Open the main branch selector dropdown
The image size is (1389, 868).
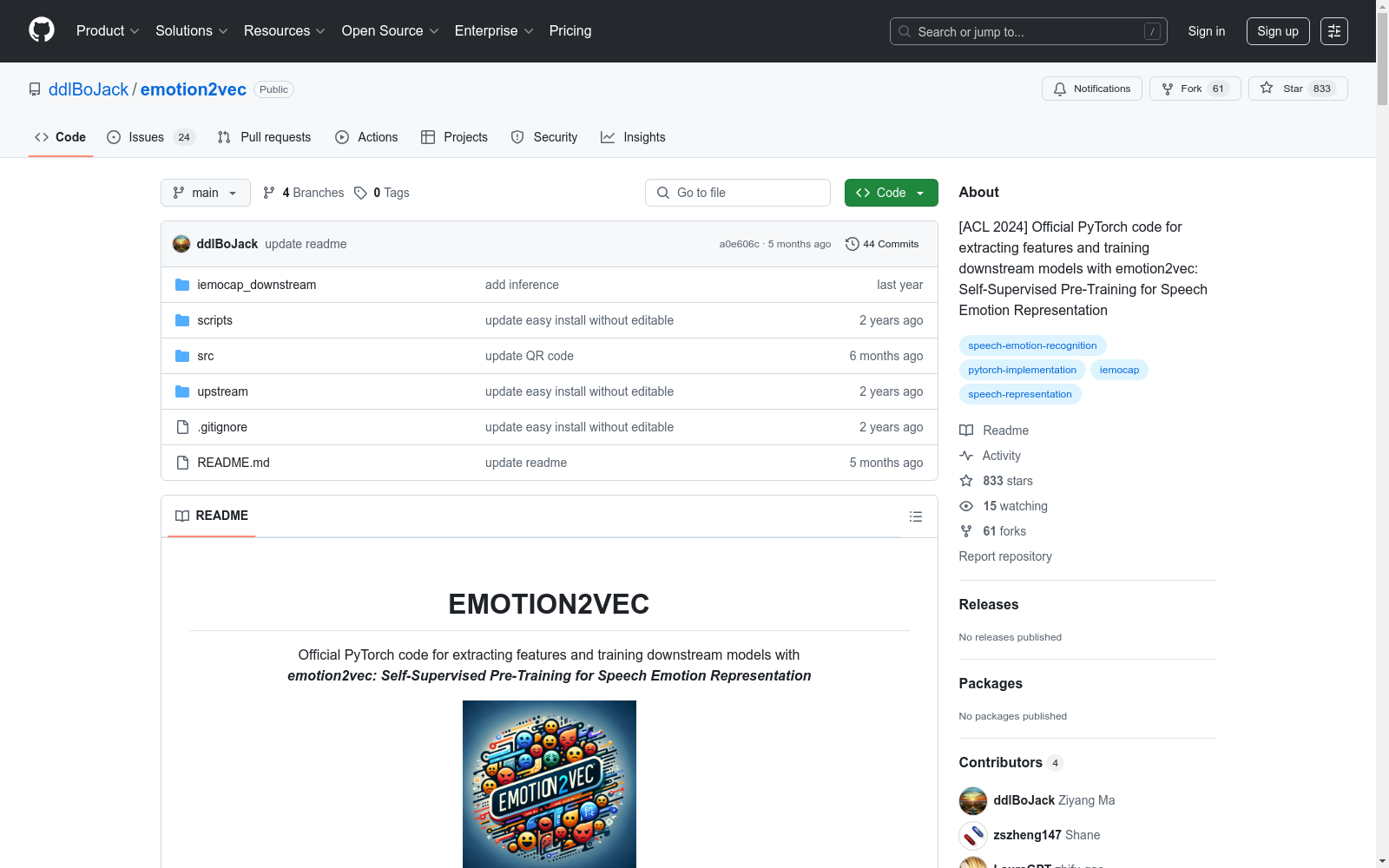point(206,193)
